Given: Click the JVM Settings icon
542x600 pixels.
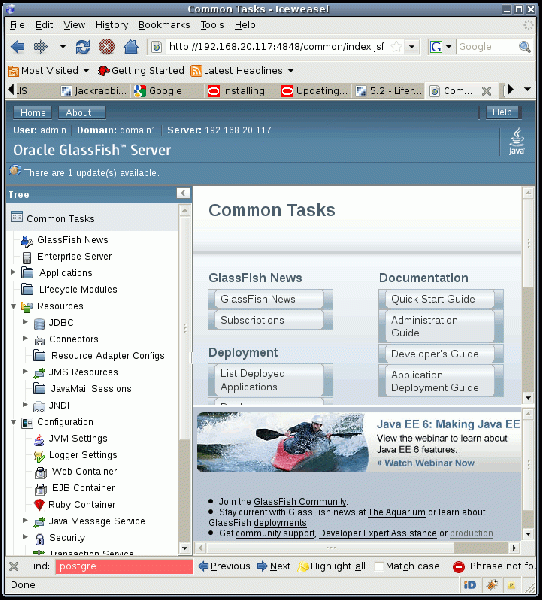Looking at the screenshot, I should 39,439.
